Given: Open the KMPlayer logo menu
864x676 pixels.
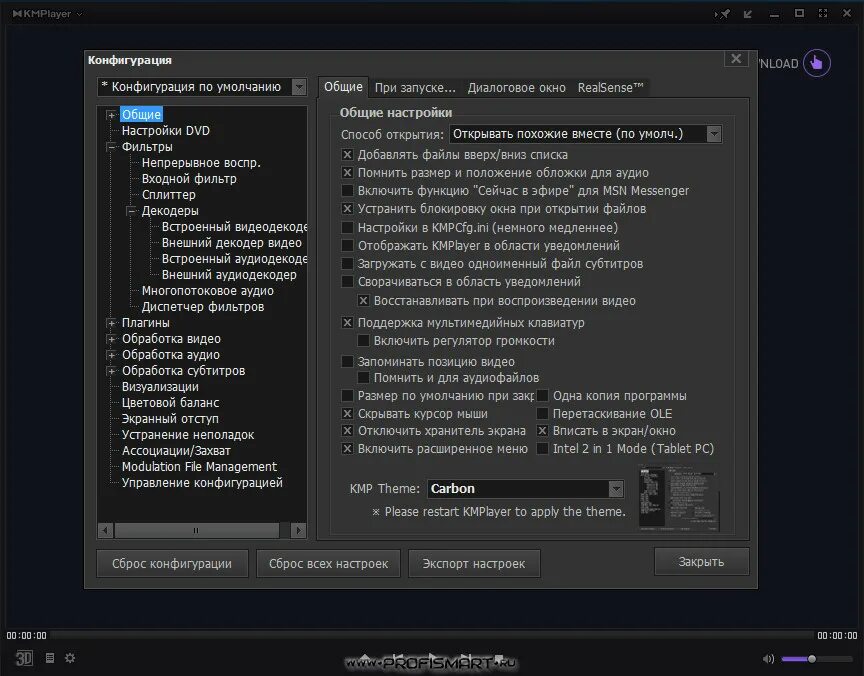Looking at the screenshot, I should (47, 14).
